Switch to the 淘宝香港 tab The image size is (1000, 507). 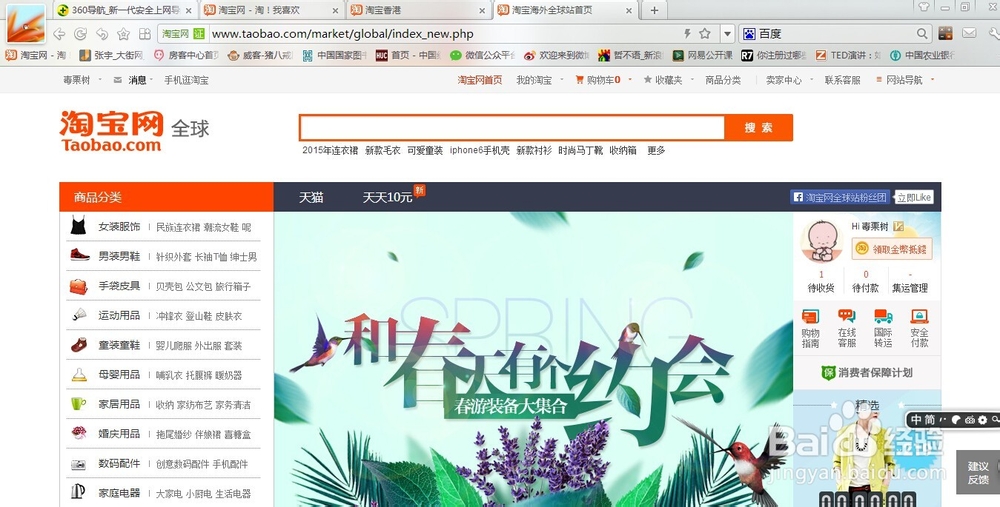(x=418, y=10)
